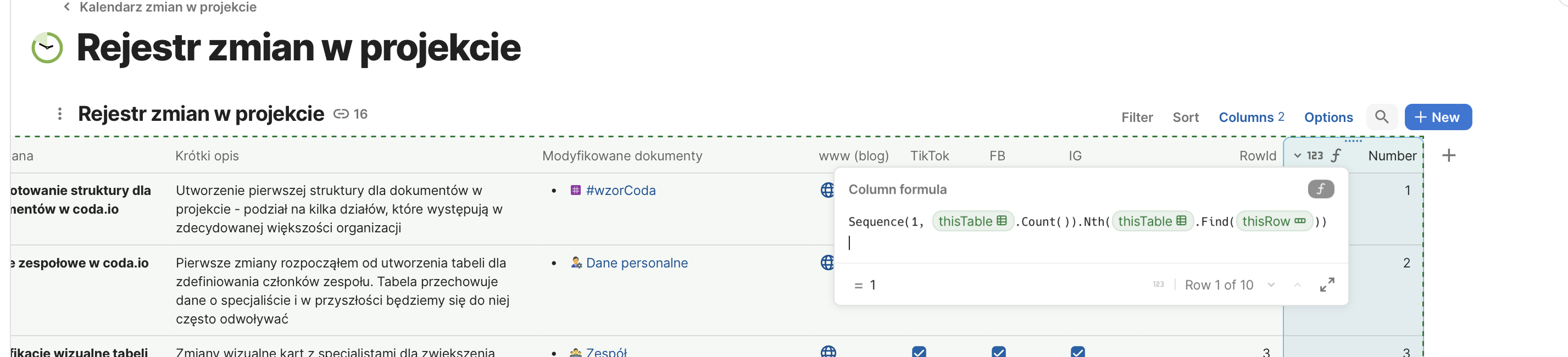Open the table's three-dot options menu
The height and width of the screenshot is (357, 1568).
60,114
